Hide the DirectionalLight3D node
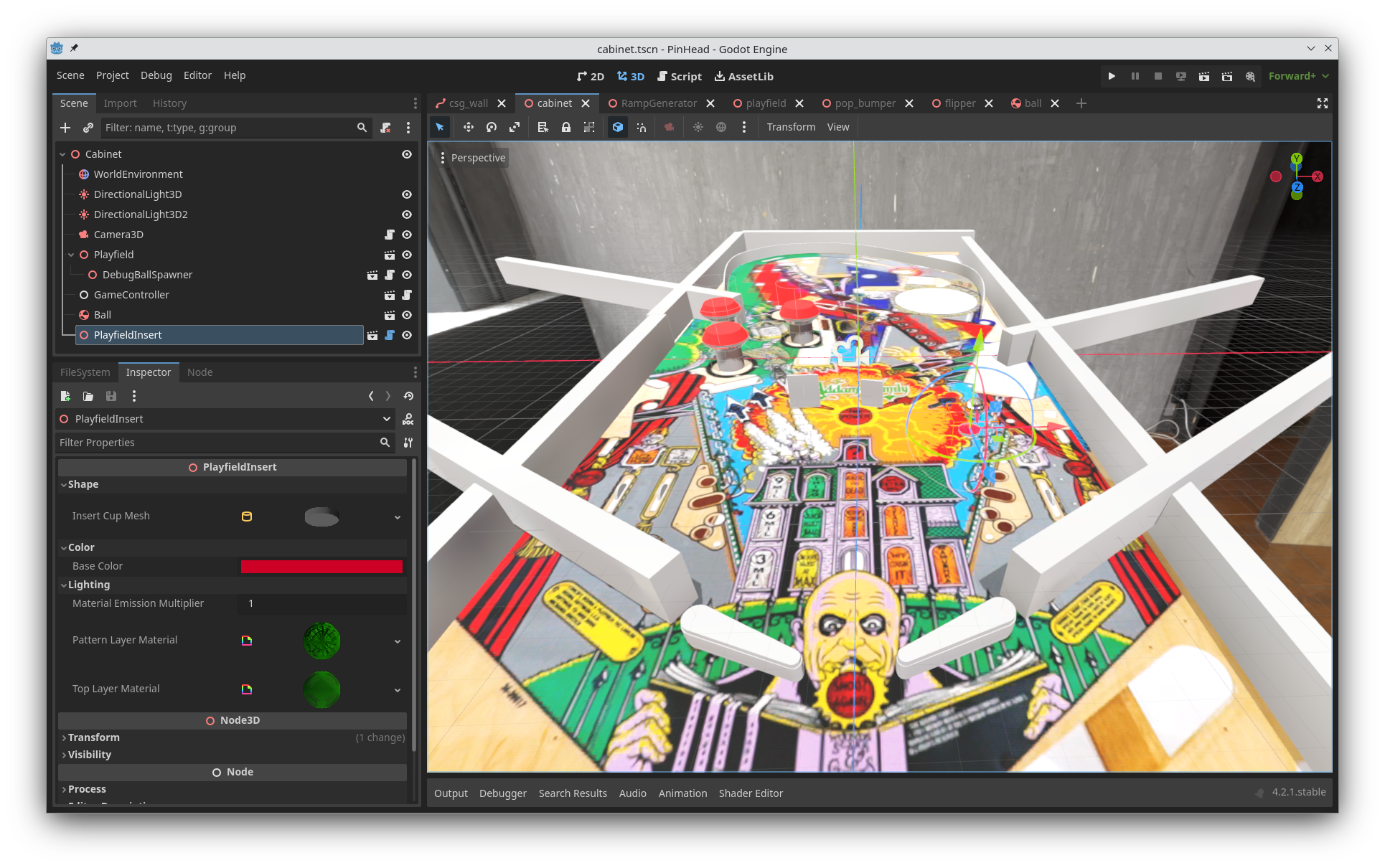This screenshot has width=1385, height=868. 406,194
